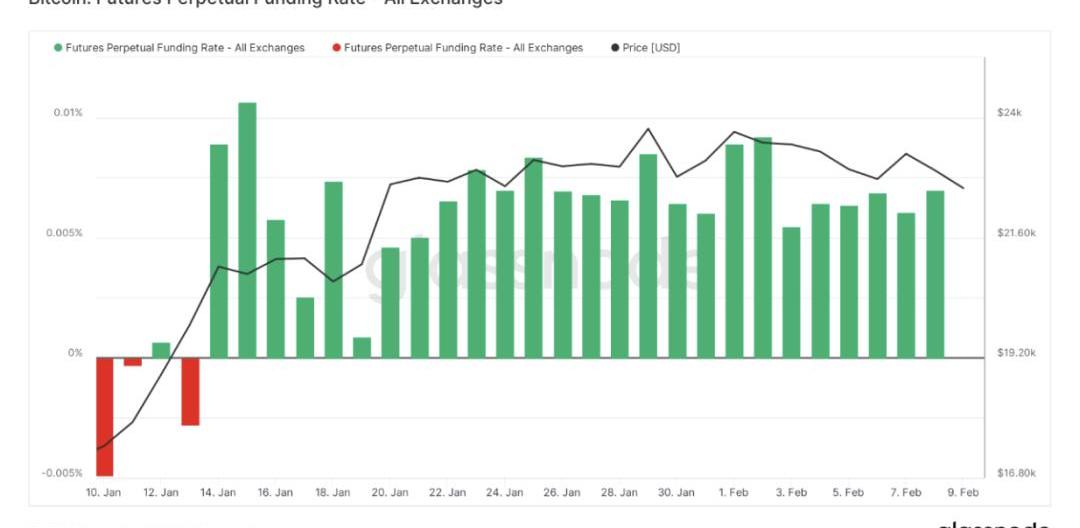The width and height of the screenshot is (1080, 528).
Task: Click the "10. Jan" x-axis label
Action: coord(104,493)
